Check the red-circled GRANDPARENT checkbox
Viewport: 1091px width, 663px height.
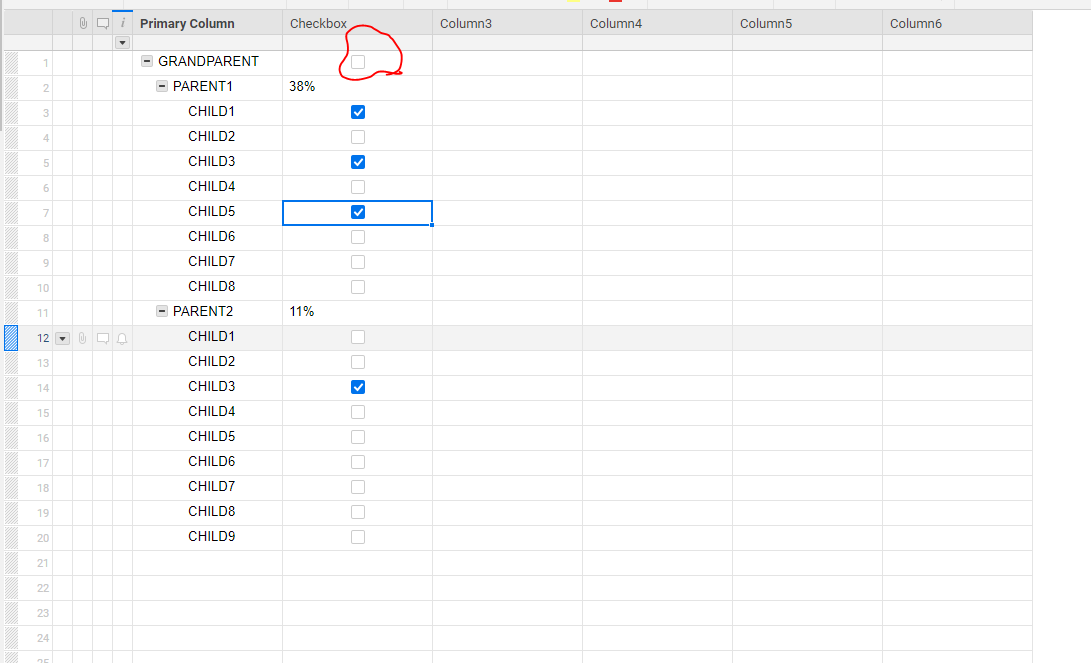point(358,61)
